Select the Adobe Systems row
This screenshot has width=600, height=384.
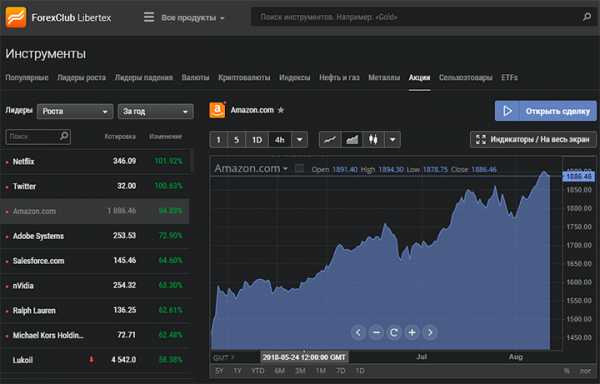click(95, 236)
